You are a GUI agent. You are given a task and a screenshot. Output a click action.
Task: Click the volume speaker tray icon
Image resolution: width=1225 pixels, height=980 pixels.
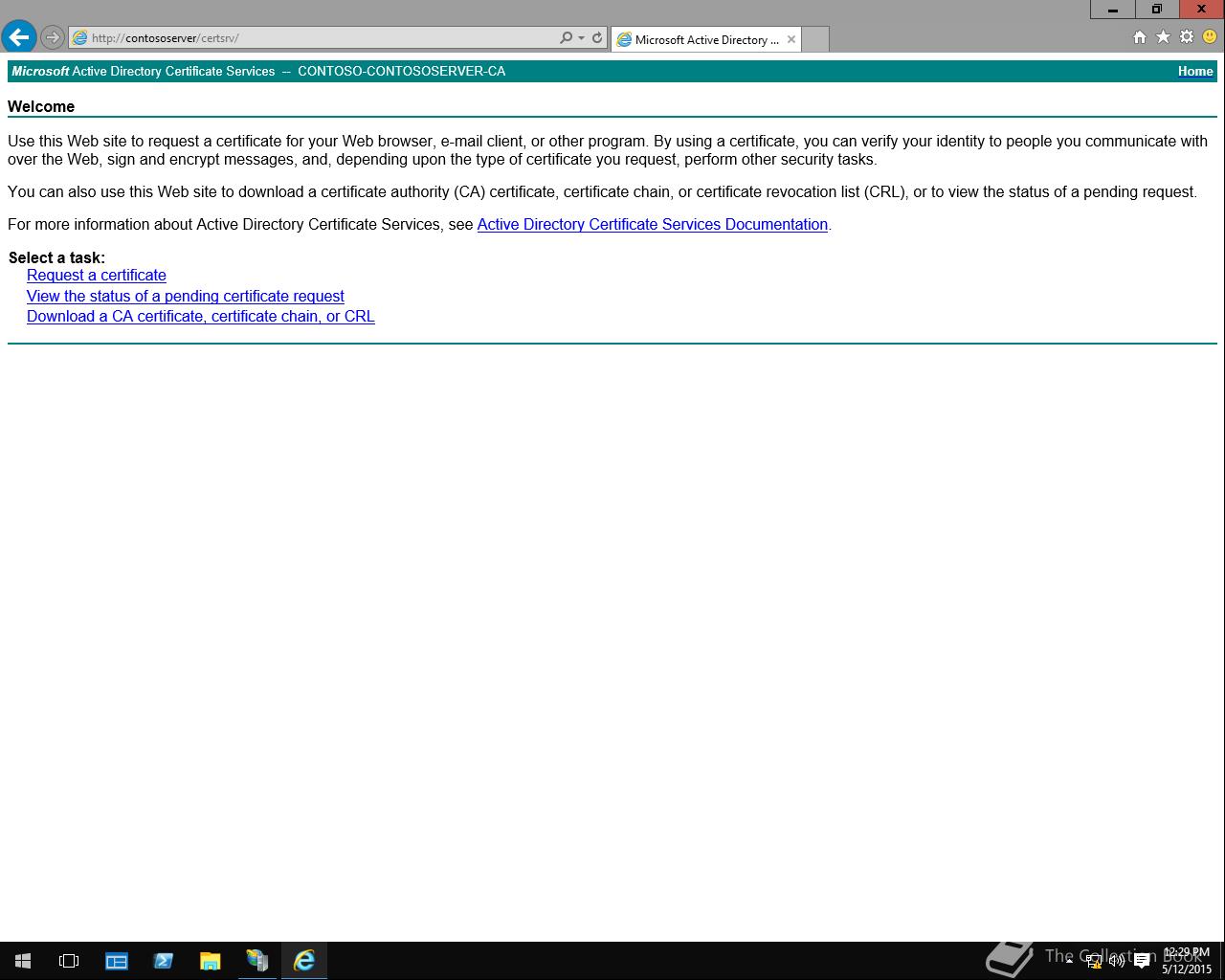click(1117, 961)
